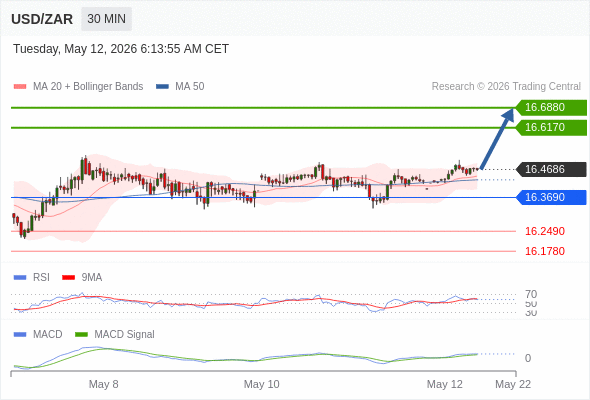Viewport: 590px width, 400px height.
Task: Select the 16.6170 resistance price tag
Action: 551,128
